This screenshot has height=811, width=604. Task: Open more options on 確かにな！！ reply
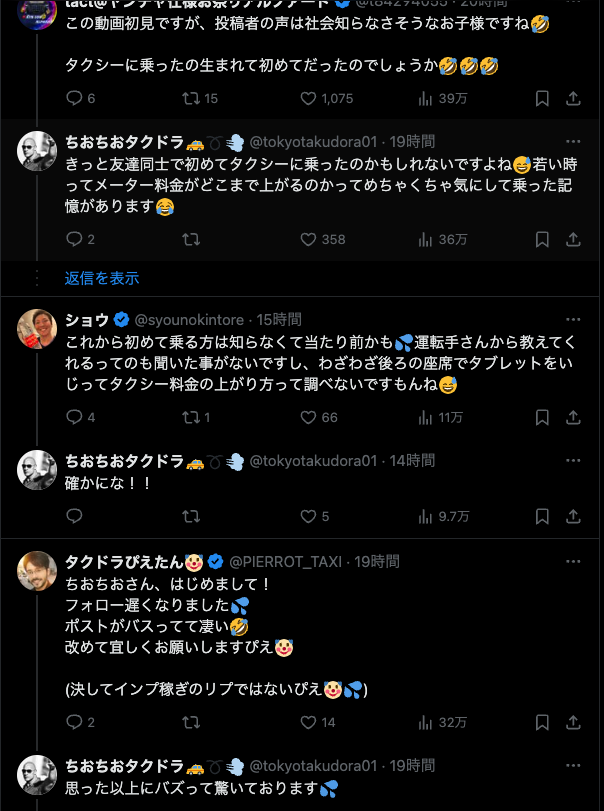[573, 460]
